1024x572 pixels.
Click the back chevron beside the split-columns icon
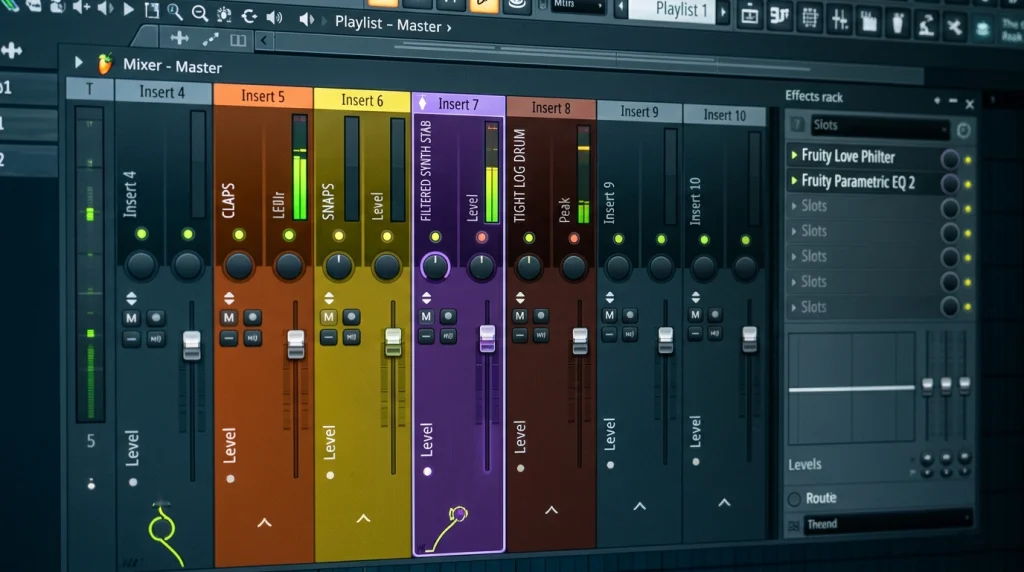264,40
